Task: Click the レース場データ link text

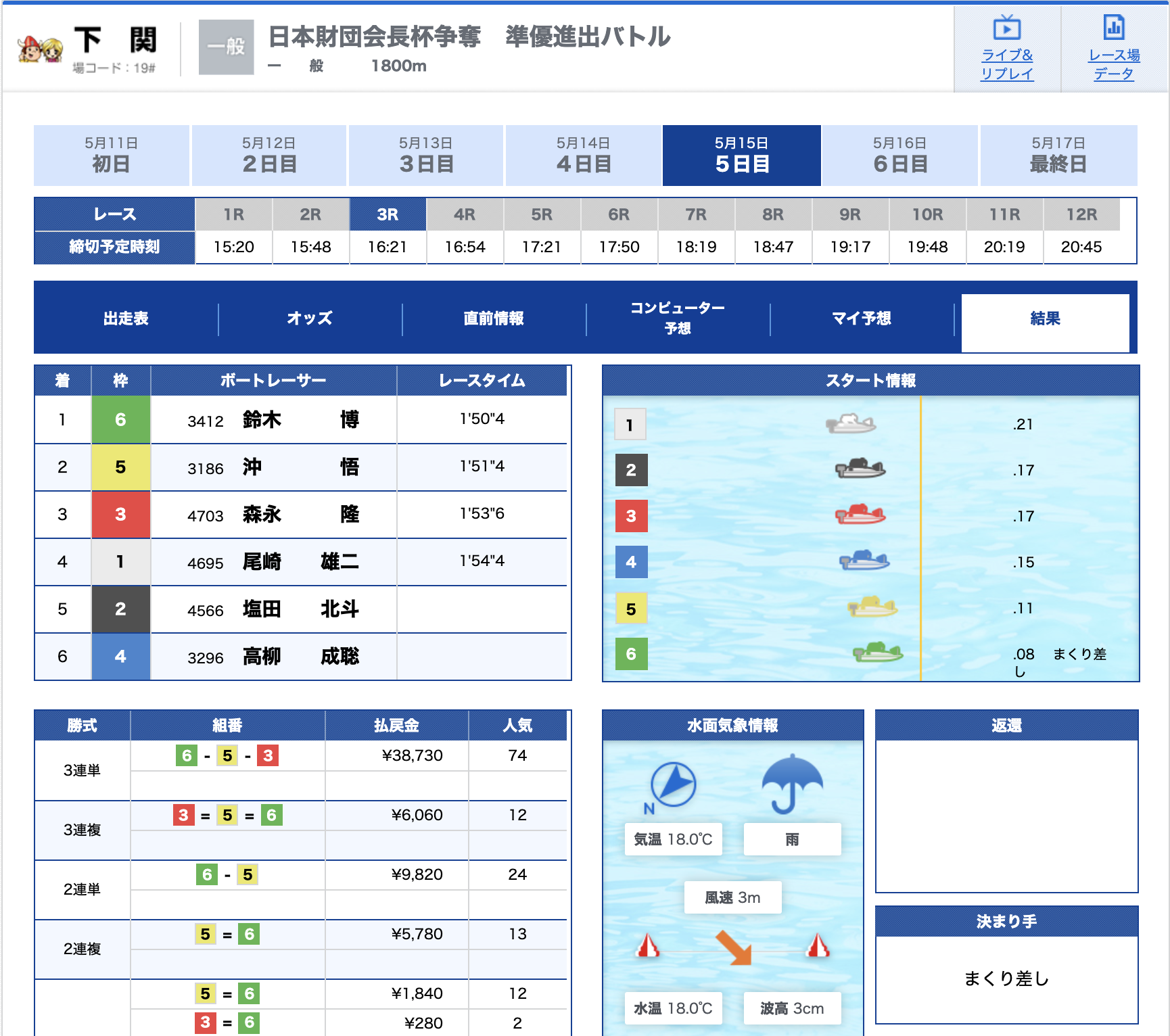Action: point(1113,64)
